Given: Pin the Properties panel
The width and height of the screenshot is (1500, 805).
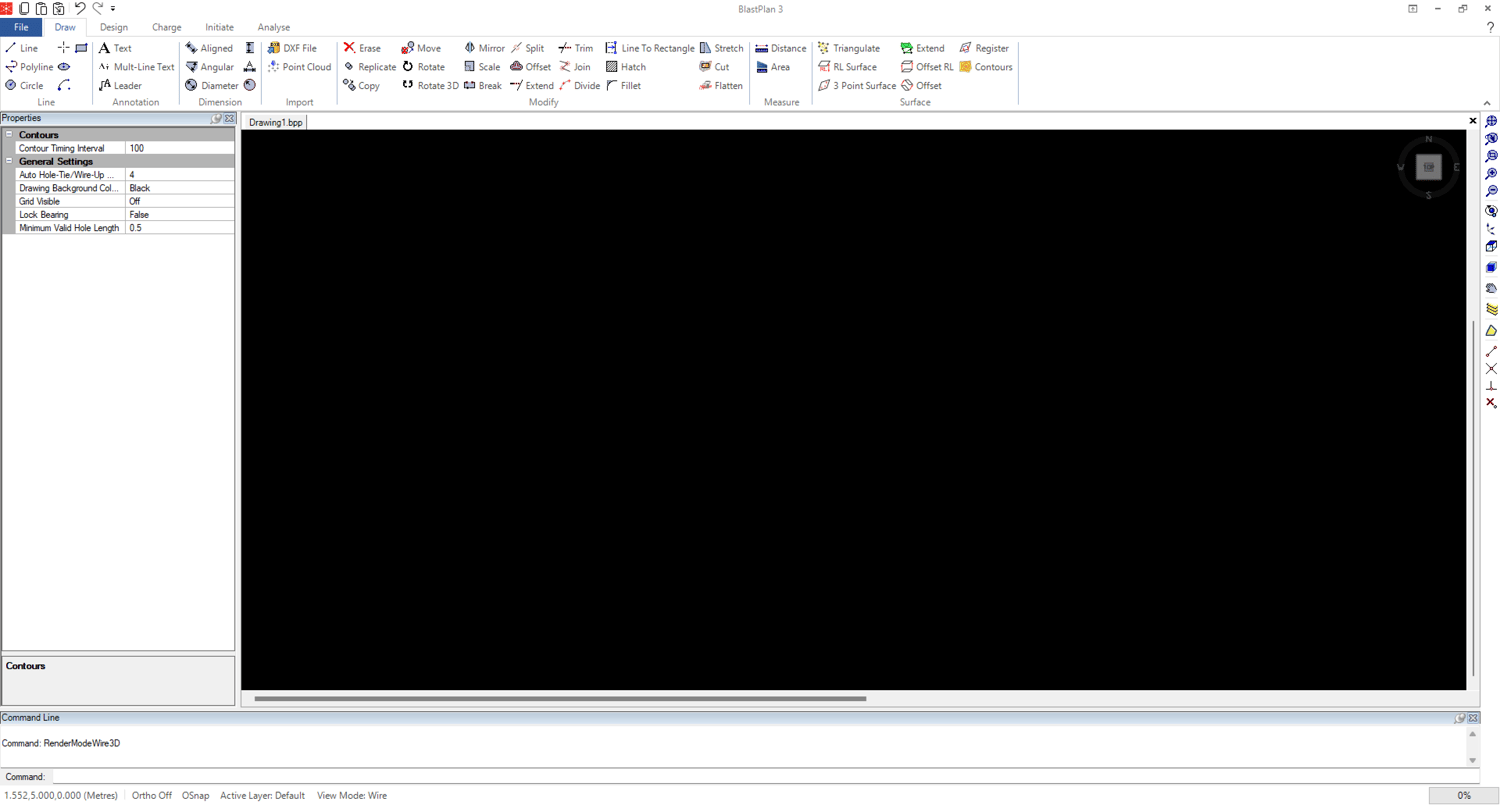Looking at the screenshot, I should coord(216,118).
